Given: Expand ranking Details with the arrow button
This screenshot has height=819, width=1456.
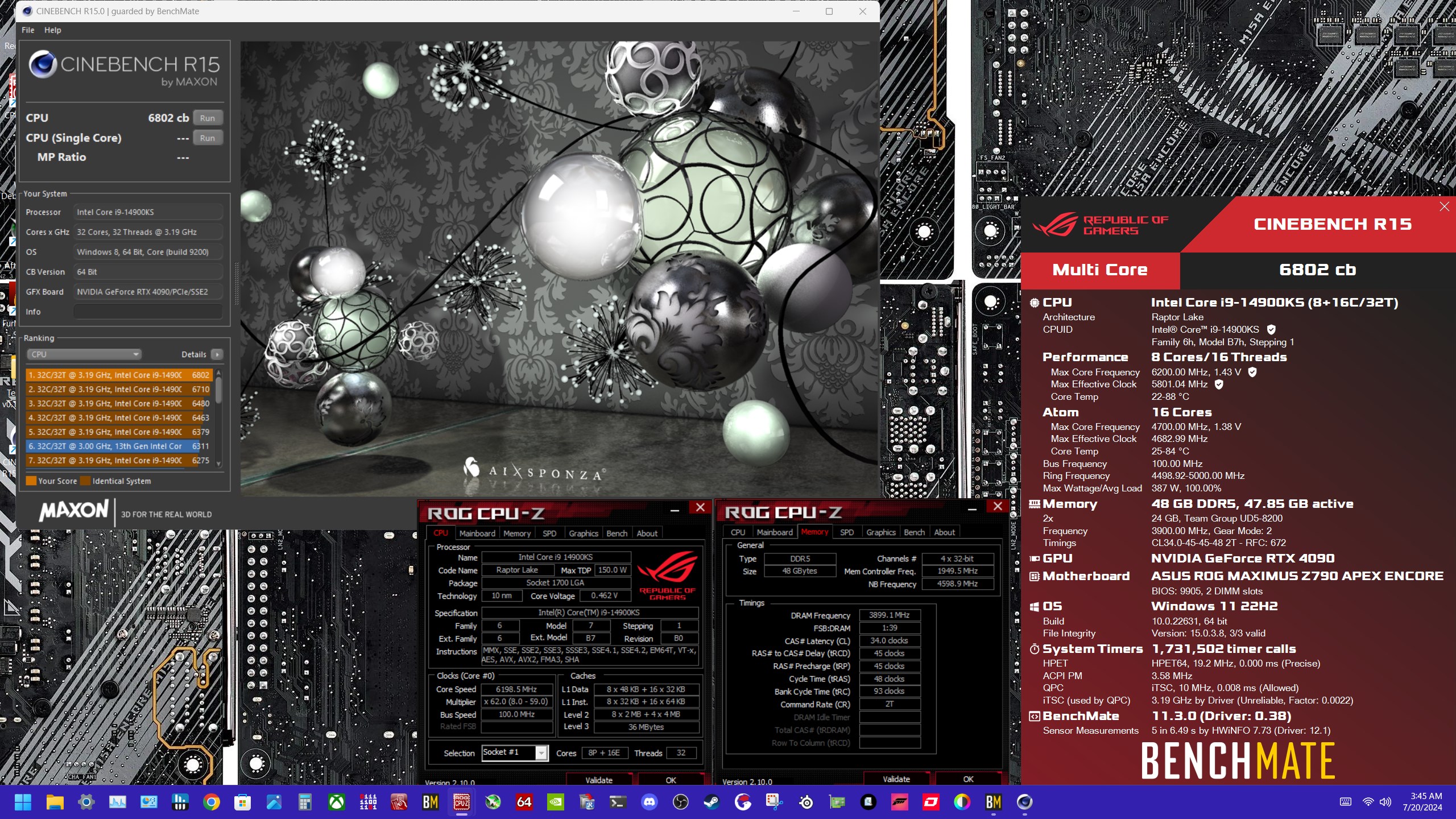Looking at the screenshot, I should (217, 354).
